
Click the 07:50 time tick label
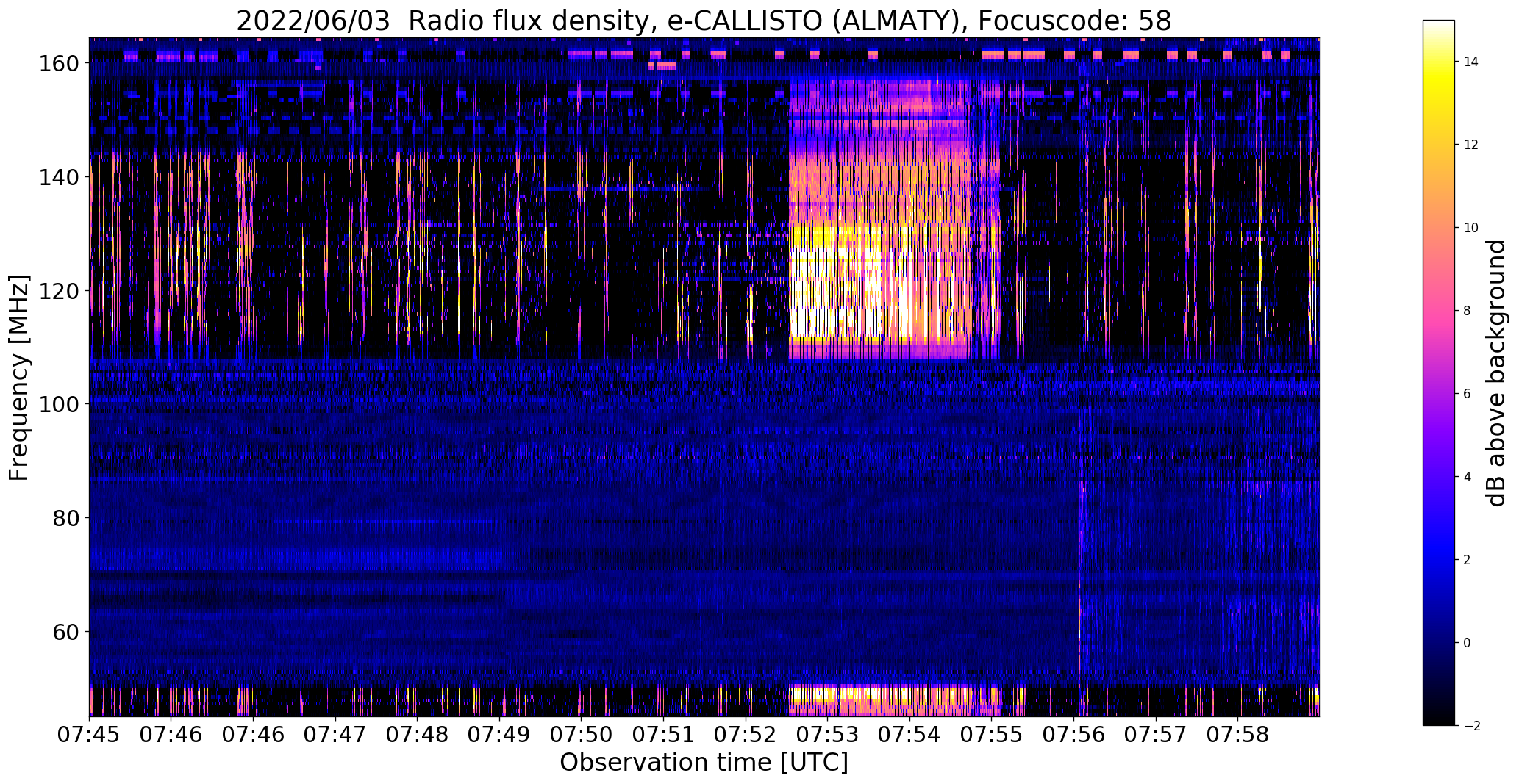582,735
